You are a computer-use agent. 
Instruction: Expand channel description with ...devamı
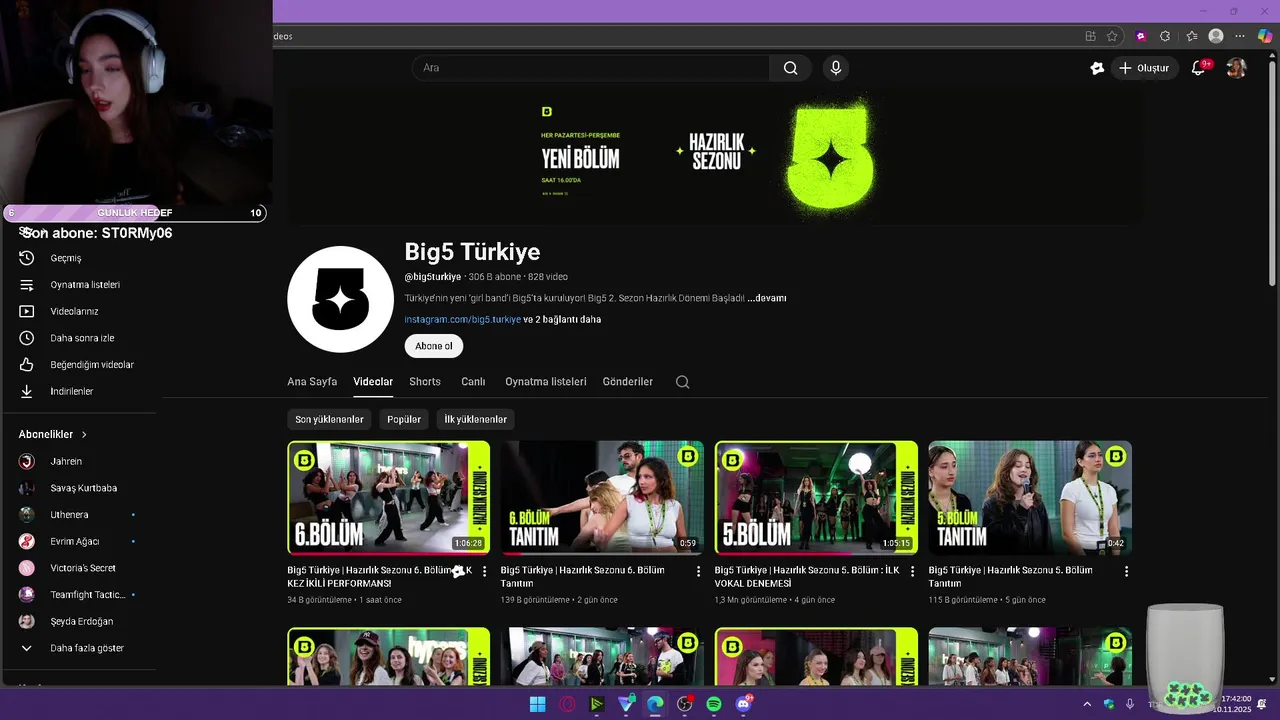pos(767,298)
